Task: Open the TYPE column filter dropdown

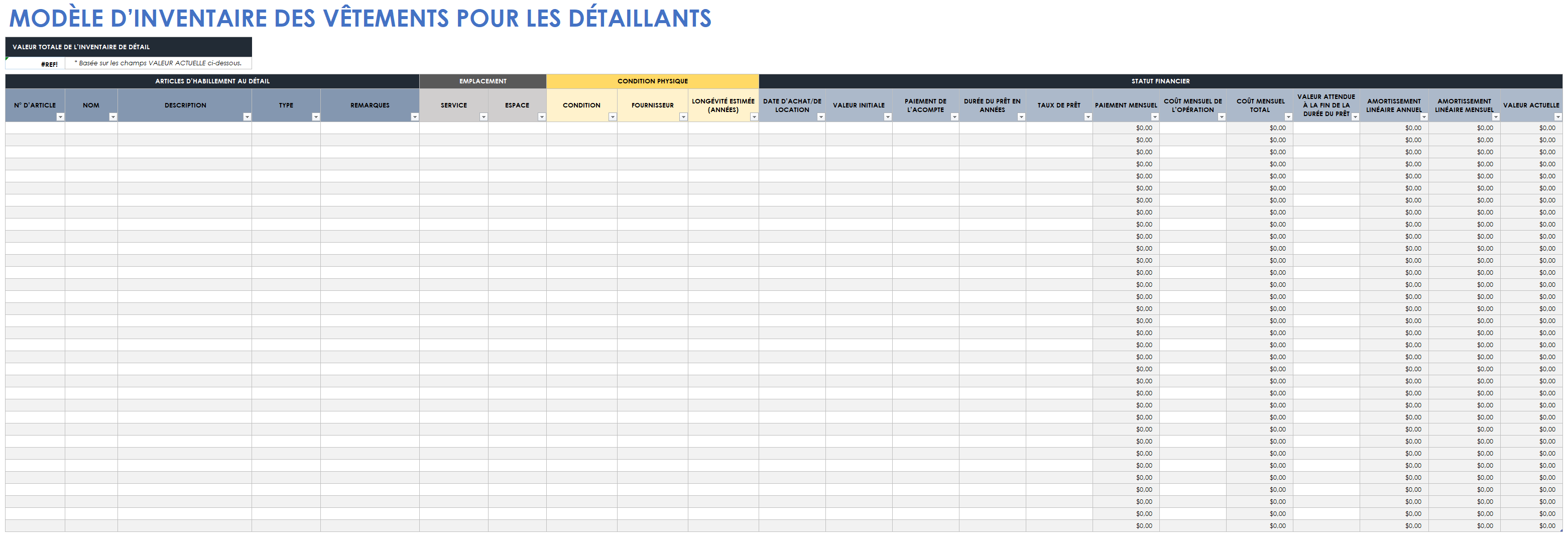Action: (x=316, y=117)
